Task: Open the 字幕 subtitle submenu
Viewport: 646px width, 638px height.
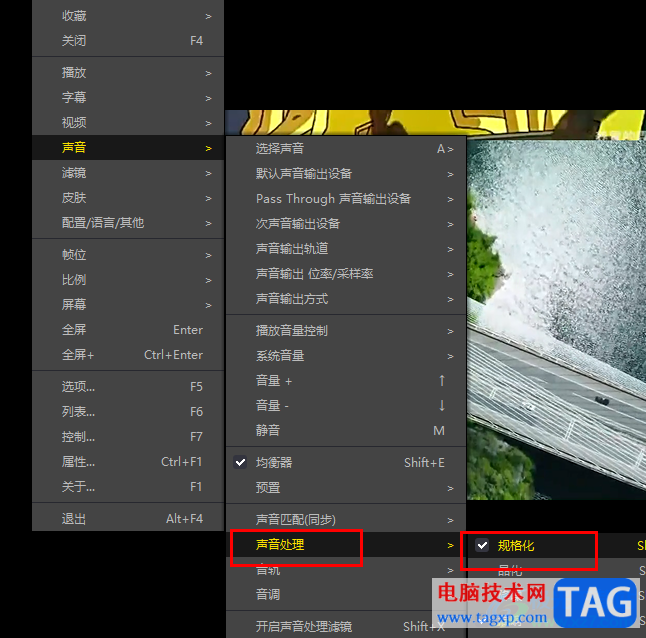Action: click(x=128, y=98)
